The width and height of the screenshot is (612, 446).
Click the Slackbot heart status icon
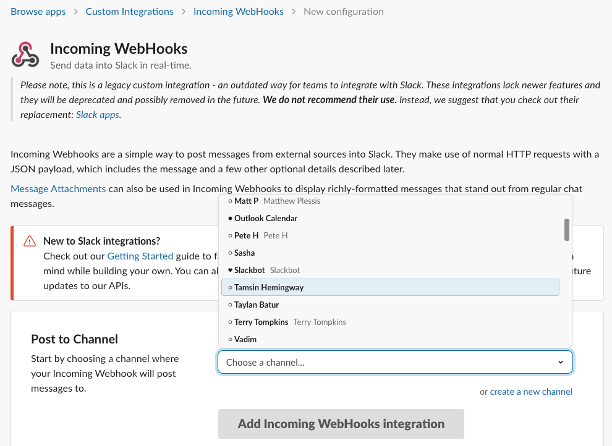pyautogui.click(x=230, y=270)
